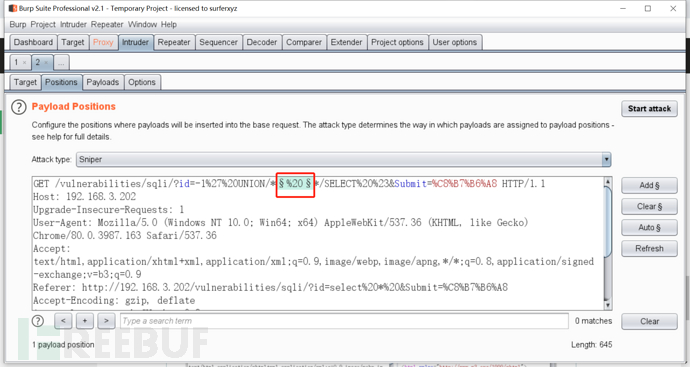This screenshot has height=367, width=690.
Task: Switch to the Repeater tab
Action: [174, 42]
